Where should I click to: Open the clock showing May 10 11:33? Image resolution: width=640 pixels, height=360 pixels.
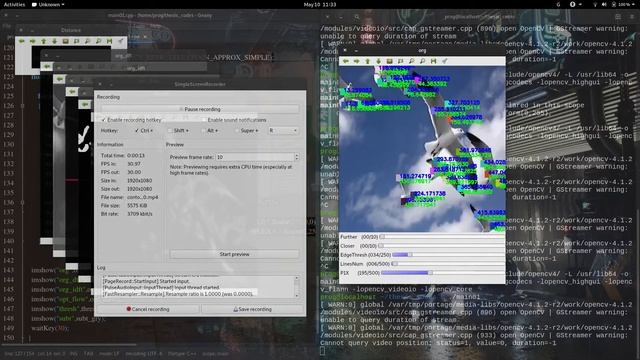point(320,4)
